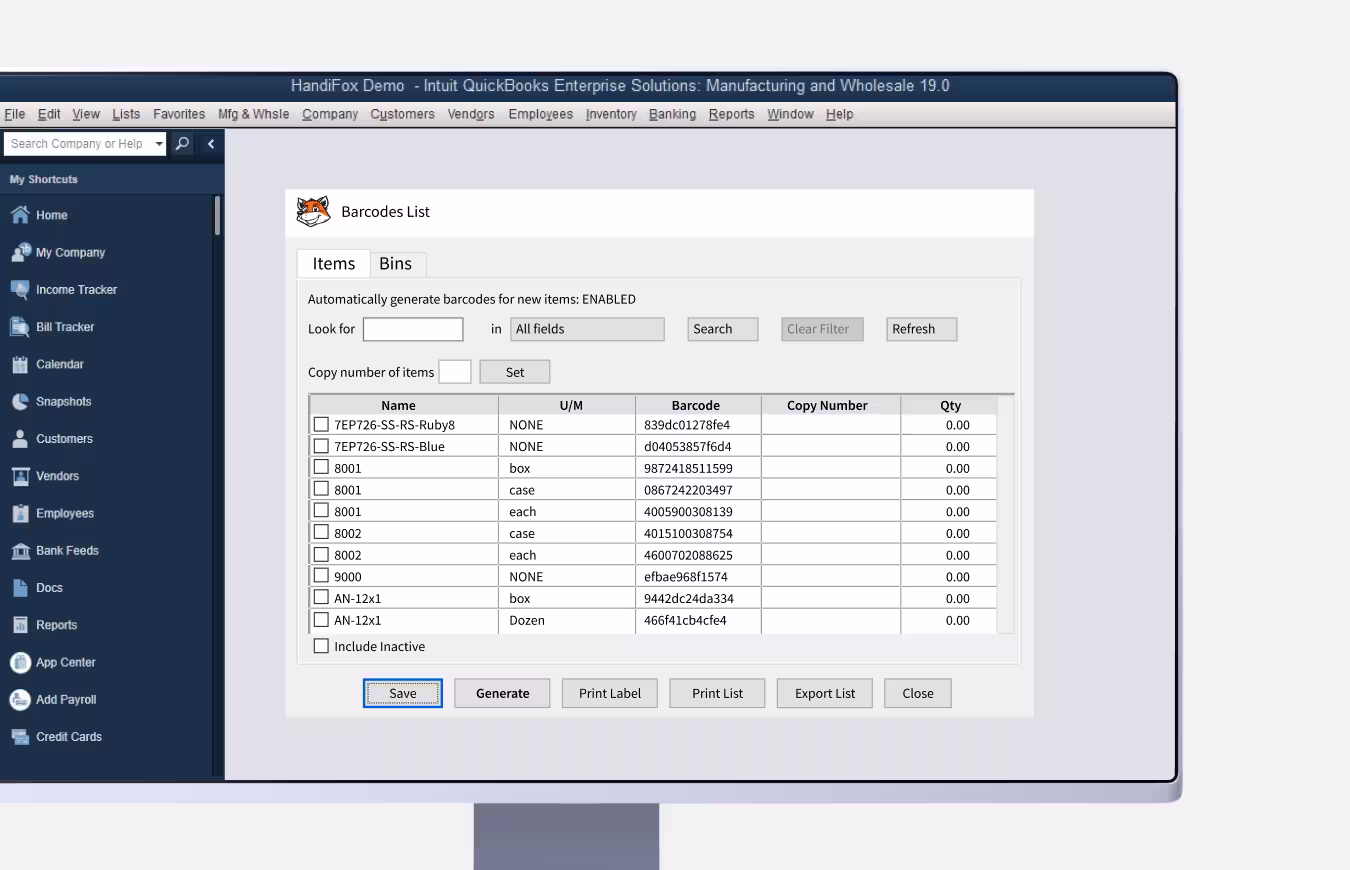Viewport: 1350px width, 870px height.
Task: Select barcode cell 4015100308754
Action: pos(698,533)
